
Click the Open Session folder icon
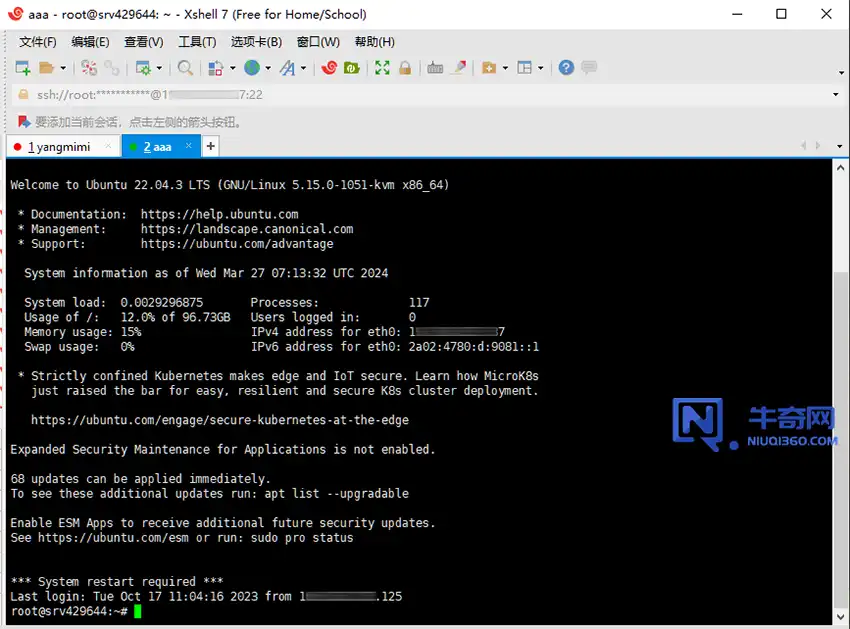(46, 68)
